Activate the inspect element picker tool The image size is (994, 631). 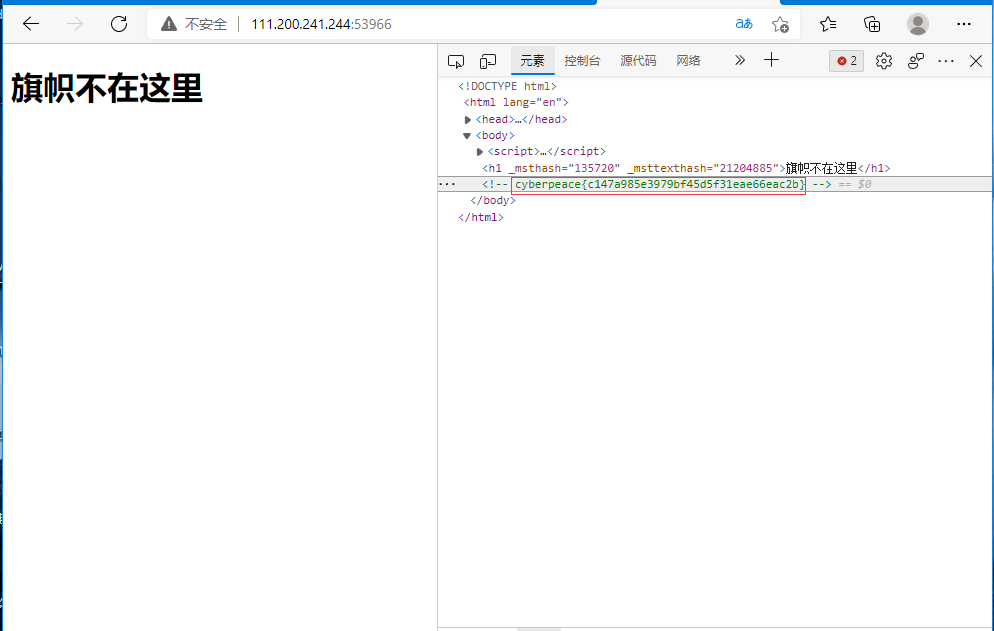(x=456, y=61)
